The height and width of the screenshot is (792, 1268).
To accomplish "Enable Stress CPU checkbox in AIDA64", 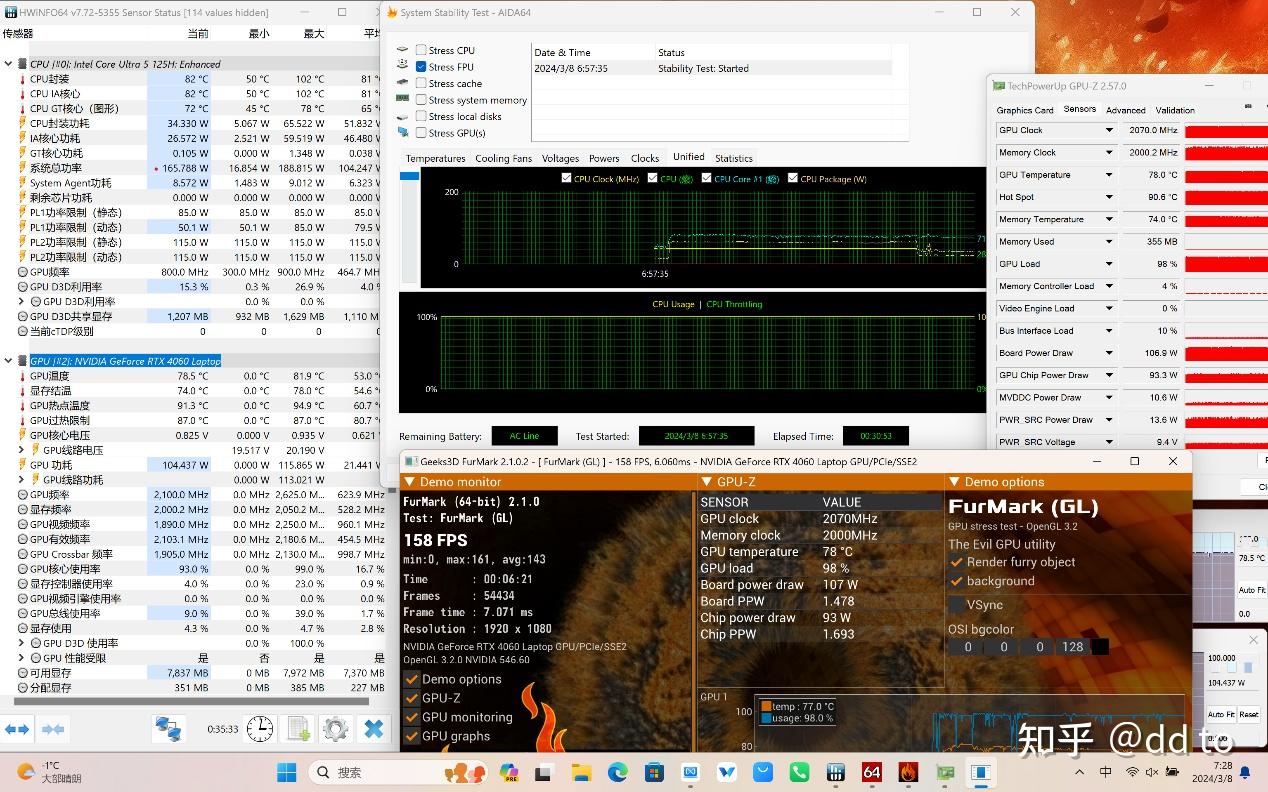I will click(421, 50).
